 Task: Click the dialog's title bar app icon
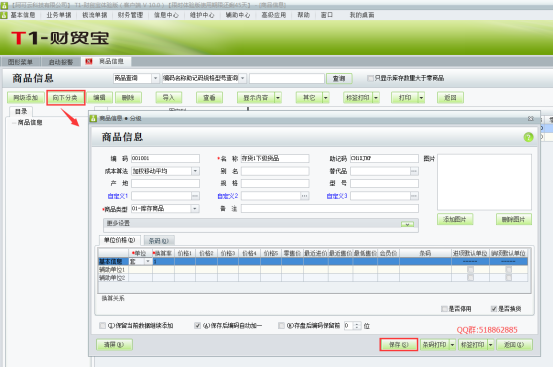[93, 119]
